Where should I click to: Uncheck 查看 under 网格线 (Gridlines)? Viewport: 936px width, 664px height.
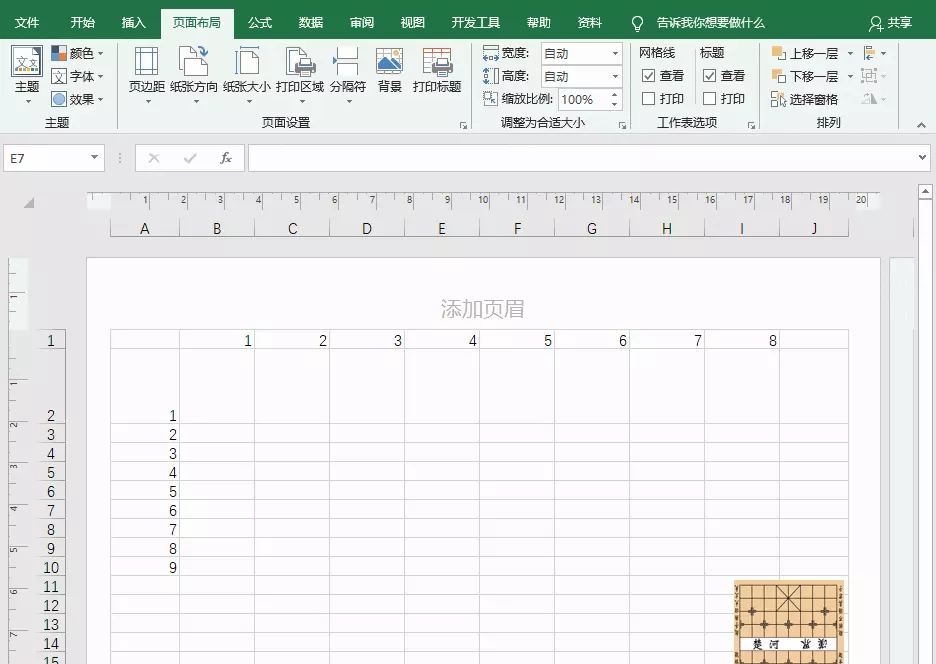tap(651, 73)
